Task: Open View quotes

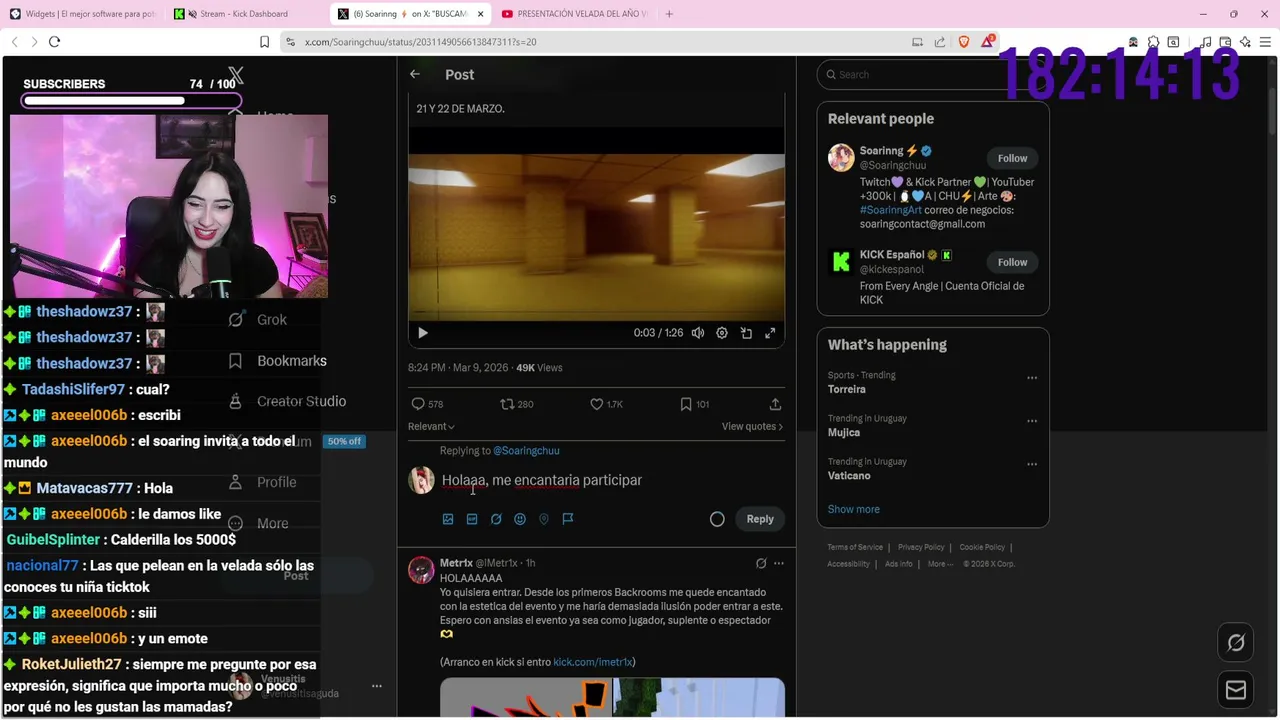Action: point(752,426)
